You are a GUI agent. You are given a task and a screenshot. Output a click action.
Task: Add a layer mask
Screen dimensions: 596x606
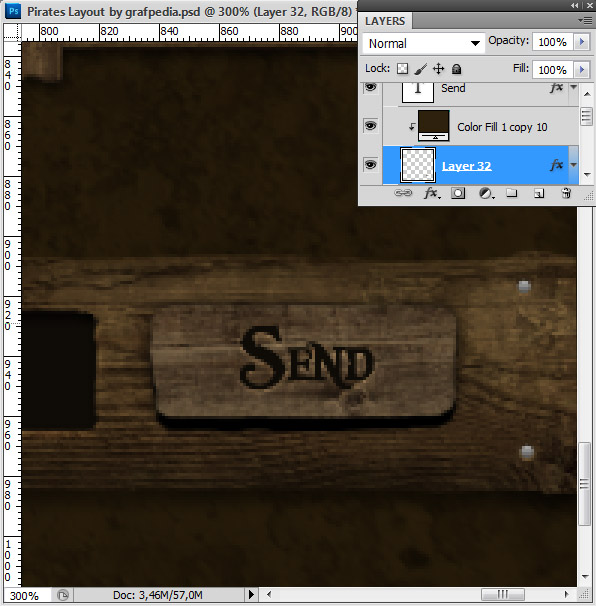(x=458, y=193)
